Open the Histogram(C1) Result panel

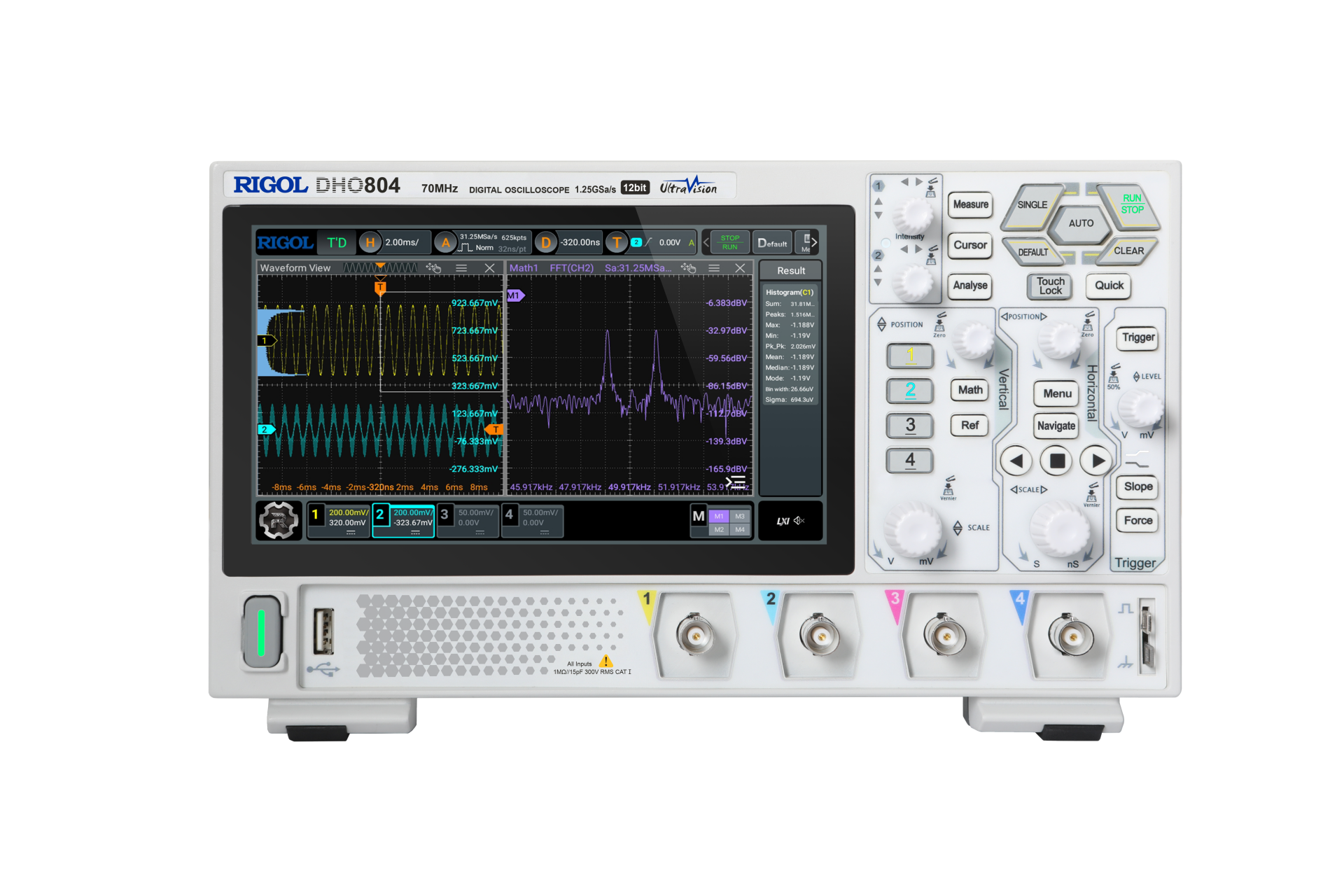[790, 290]
